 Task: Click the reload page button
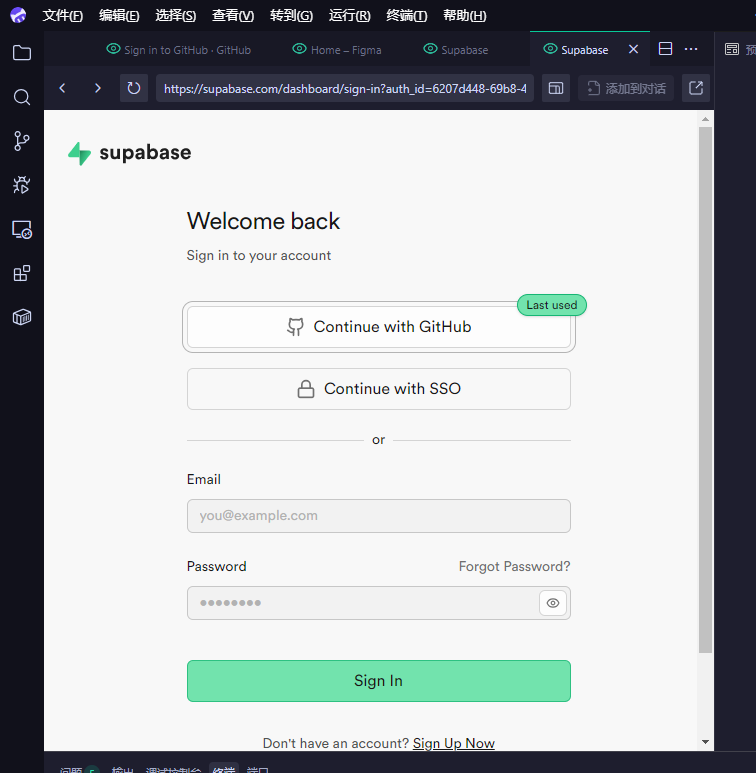click(x=134, y=88)
